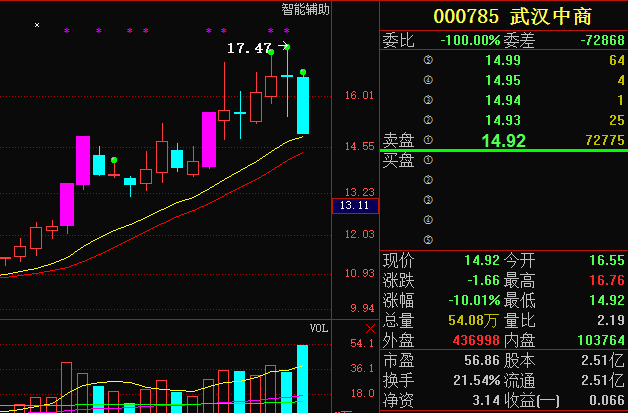Click the 换手 value 21.54%
The height and width of the screenshot is (413, 628).
[477, 380]
